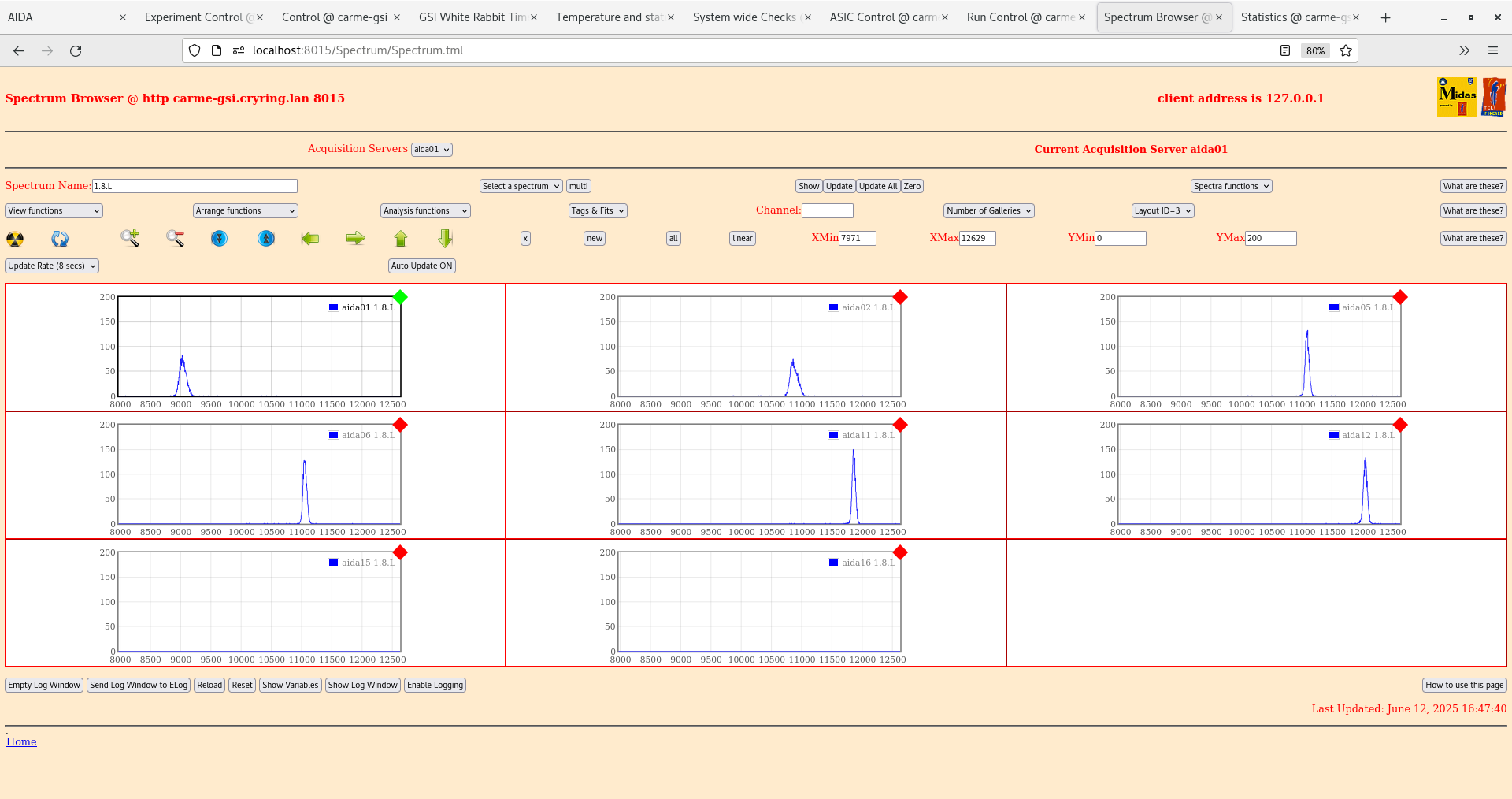Toggle the Auto Update ON button
Viewport: 1512px width, 799px height.
(x=421, y=266)
